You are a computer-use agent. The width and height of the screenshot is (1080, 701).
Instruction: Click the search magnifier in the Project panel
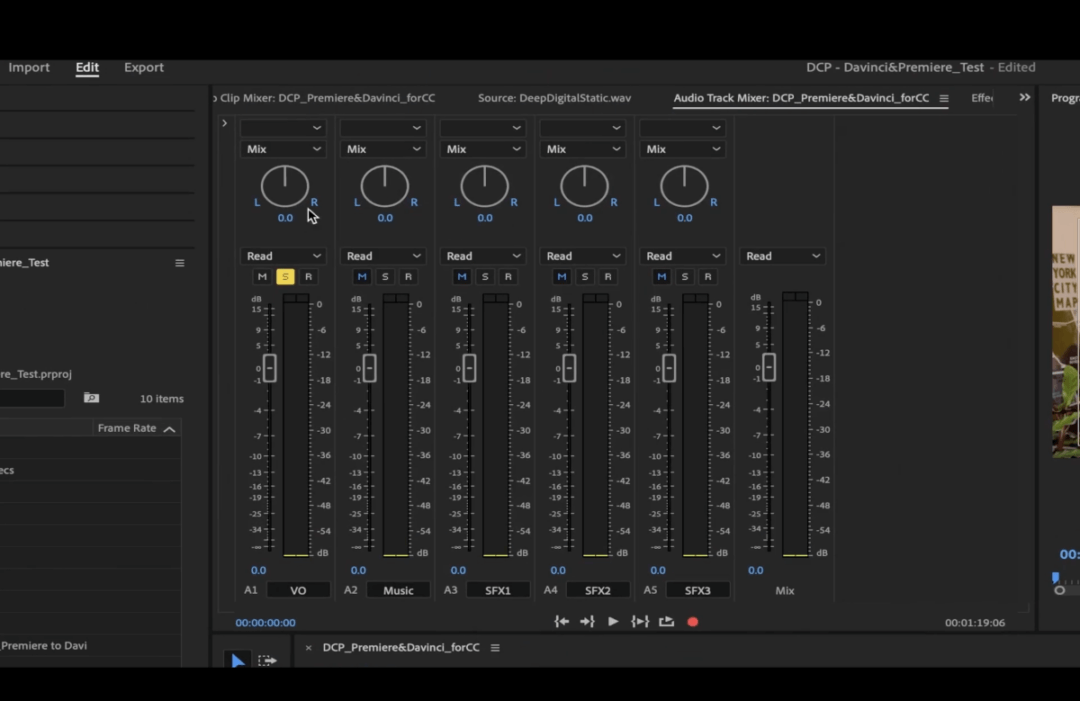(x=91, y=398)
